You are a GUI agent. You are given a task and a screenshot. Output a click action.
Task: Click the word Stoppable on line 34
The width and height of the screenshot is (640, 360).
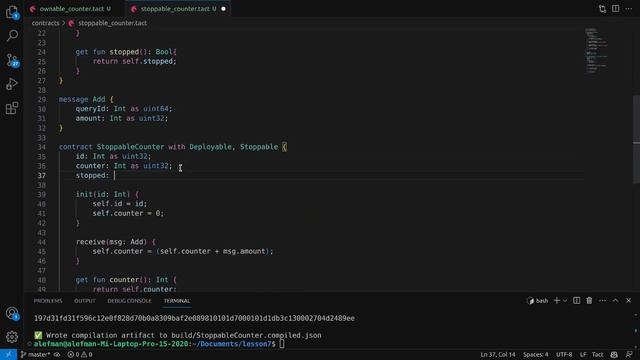tap(259, 147)
